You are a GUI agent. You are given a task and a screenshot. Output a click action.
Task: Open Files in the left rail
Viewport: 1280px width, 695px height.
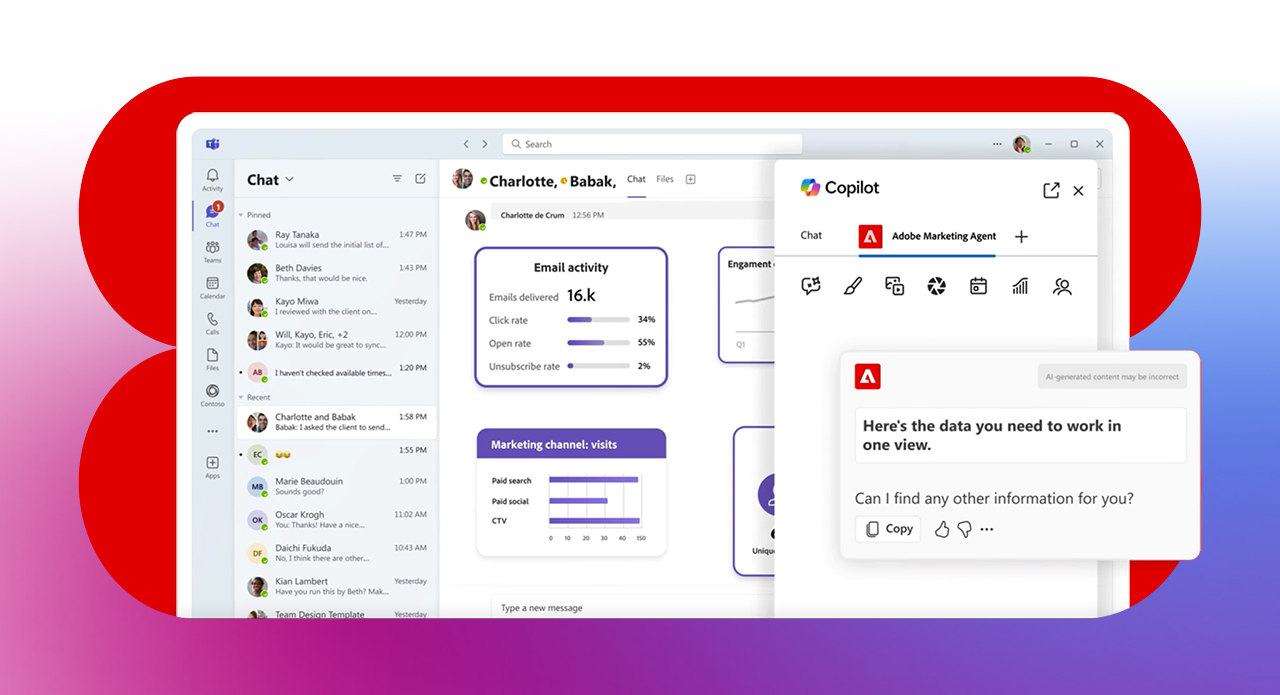click(212, 360)
